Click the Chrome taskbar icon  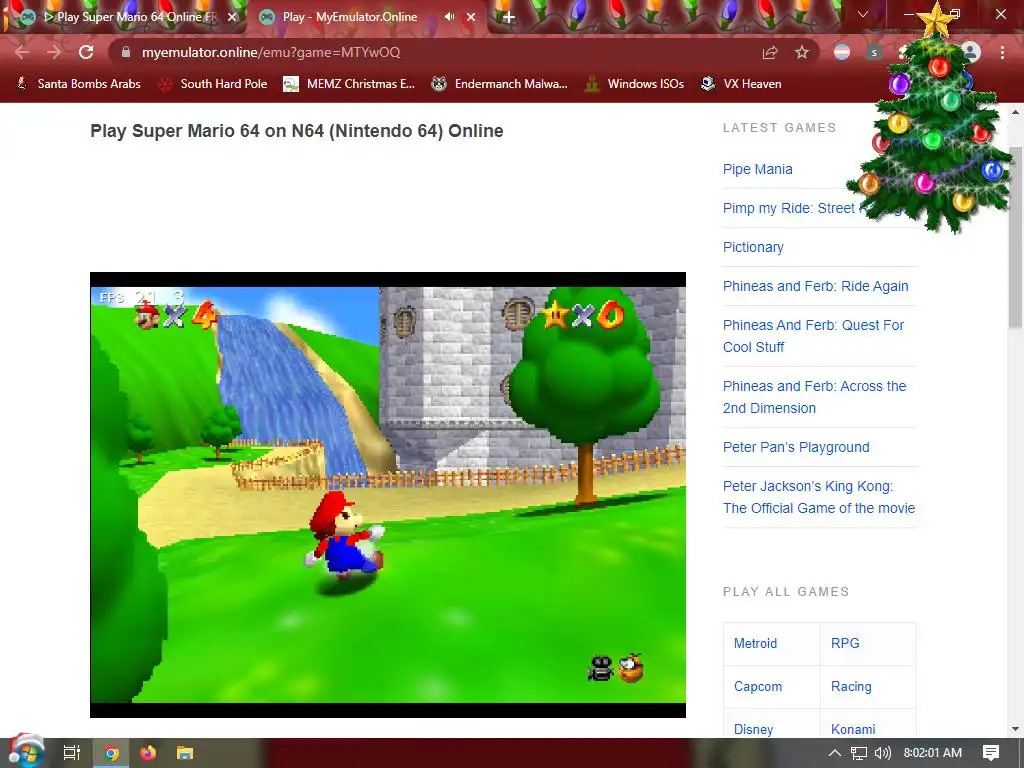(x=112, y=753)
